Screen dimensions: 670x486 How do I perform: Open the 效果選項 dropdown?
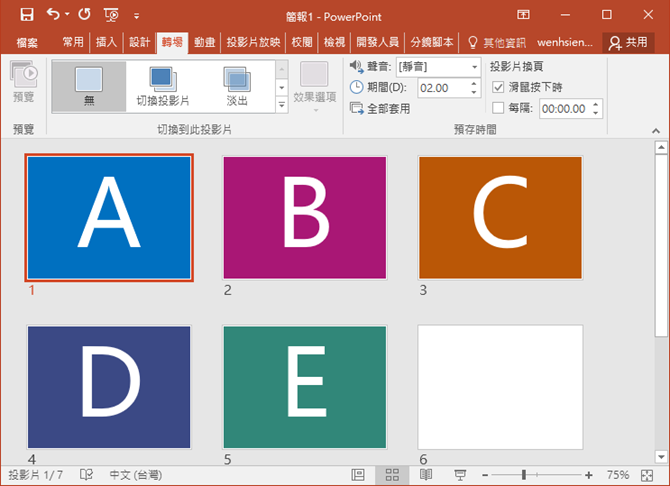pyautogui.click(x=314, y=87)
